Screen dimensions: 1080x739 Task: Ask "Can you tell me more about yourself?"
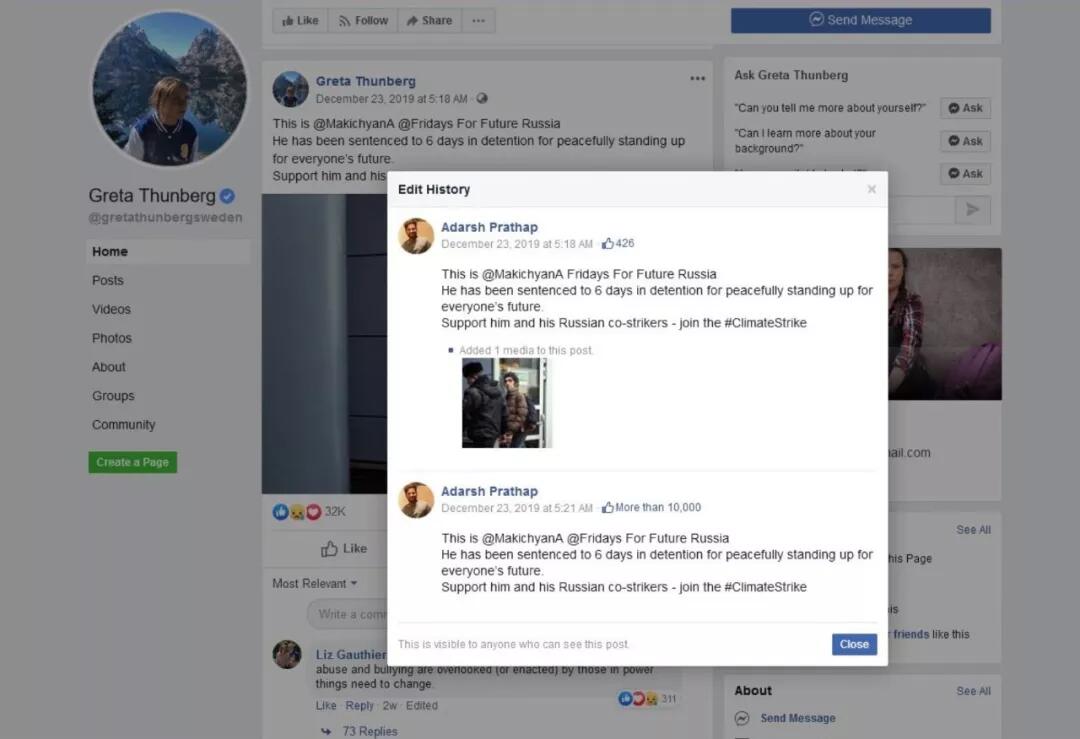965,108
